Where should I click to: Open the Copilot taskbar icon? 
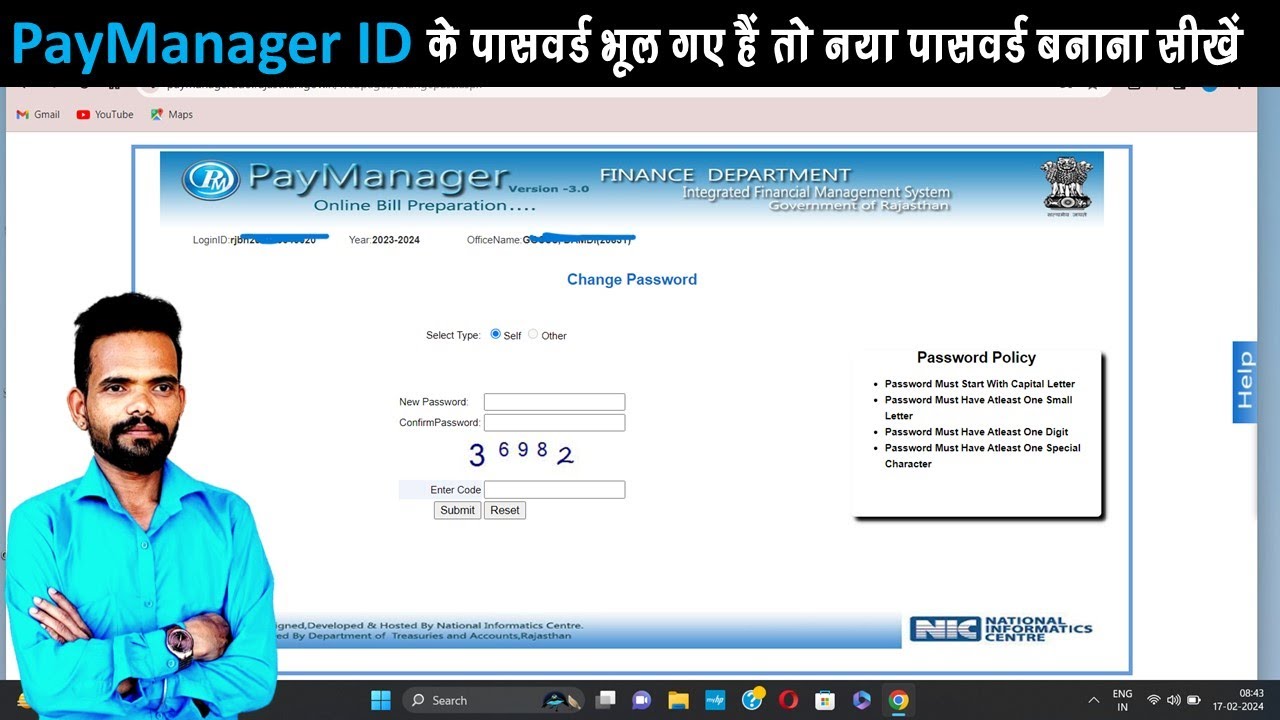(862, 700)
